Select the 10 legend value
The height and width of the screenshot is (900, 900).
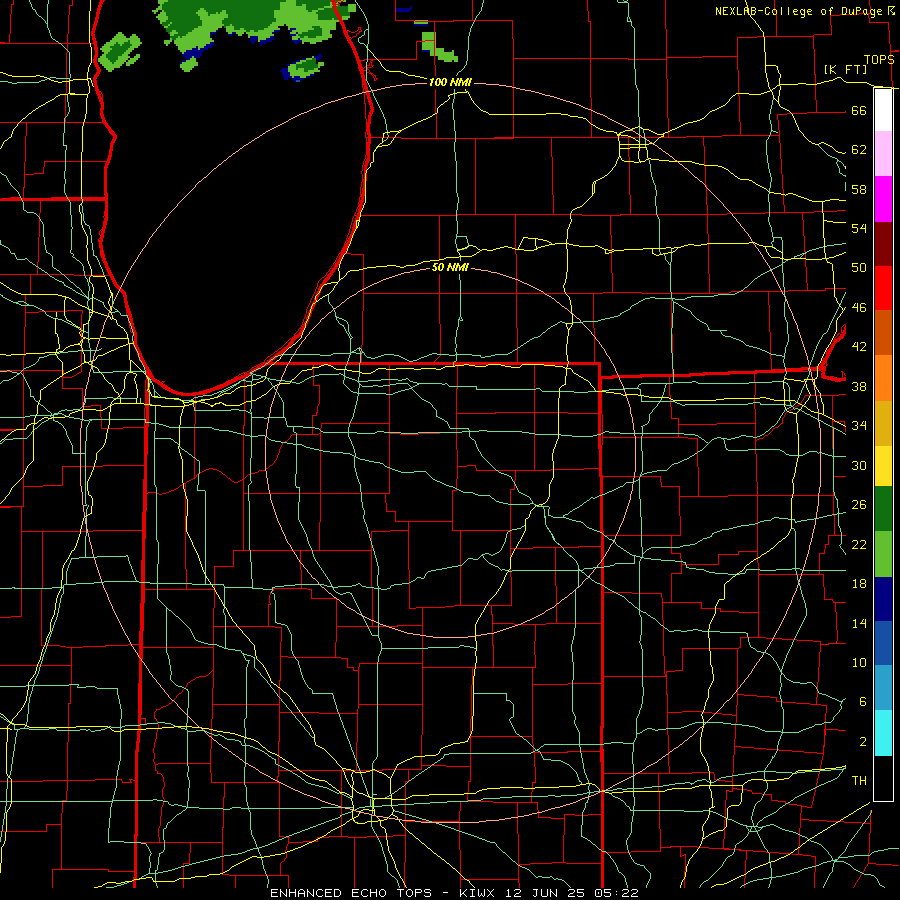point(859,662)
